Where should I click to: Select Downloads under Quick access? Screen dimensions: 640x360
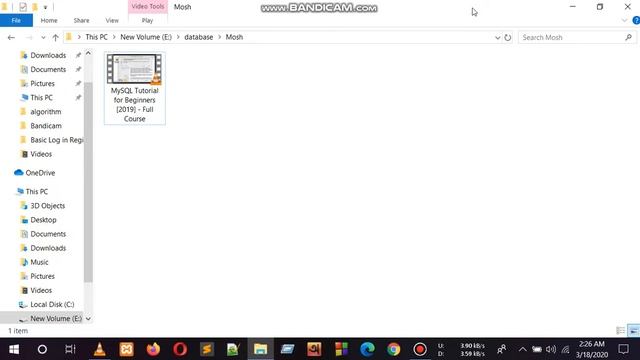pyautogui.click(x=48, y=55)
